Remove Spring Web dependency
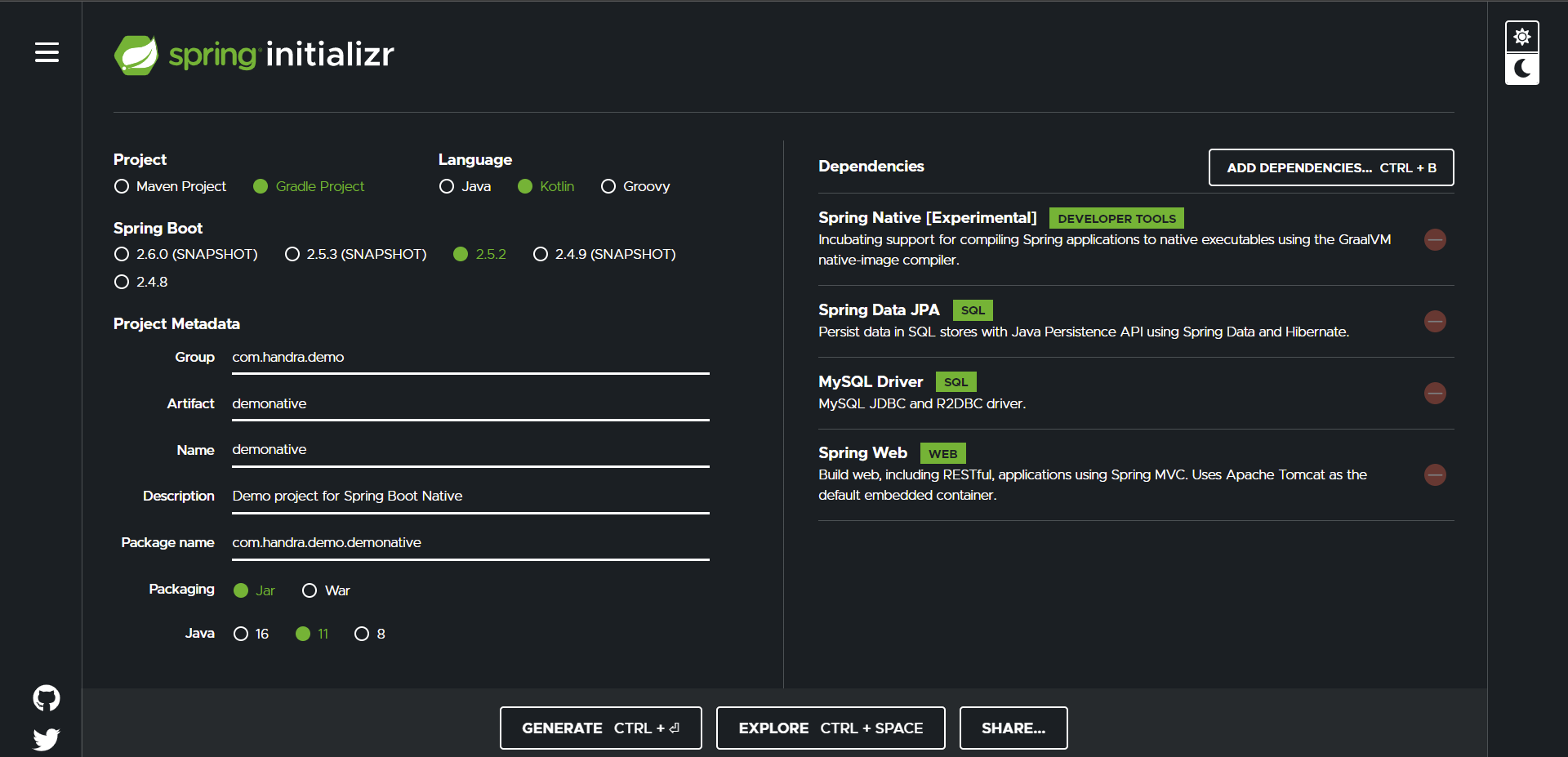Image resolution: width=1568 pixels, height=757 pixels. pos(1435,475)
